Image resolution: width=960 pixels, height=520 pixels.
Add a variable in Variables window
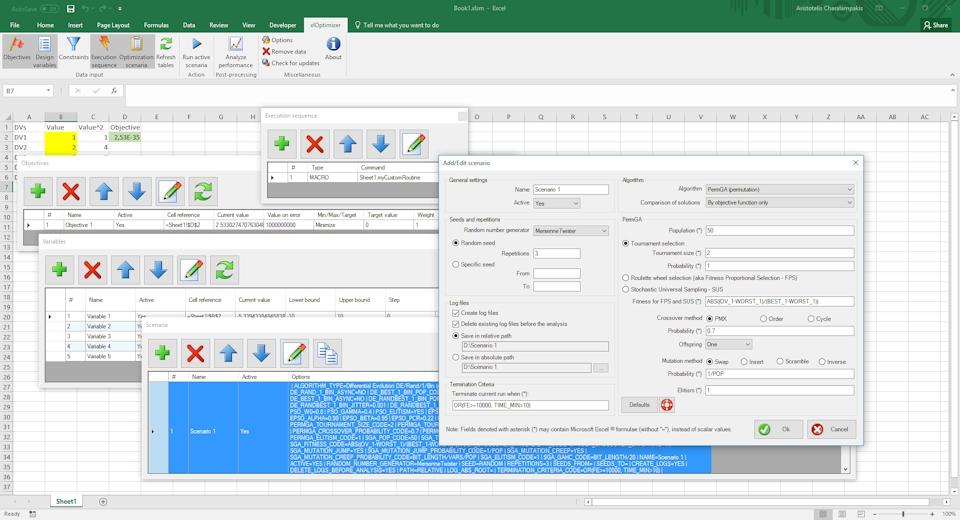[x=59, y=269]
